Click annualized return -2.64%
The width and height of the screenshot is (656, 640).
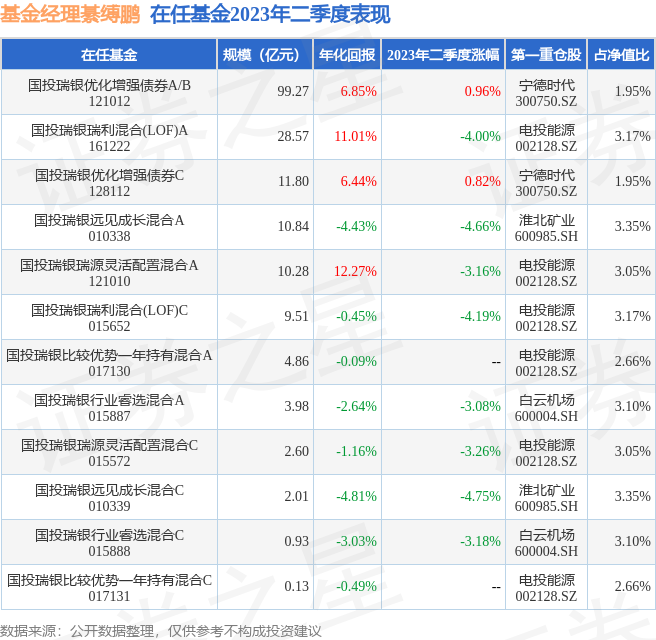coord(356,406)
